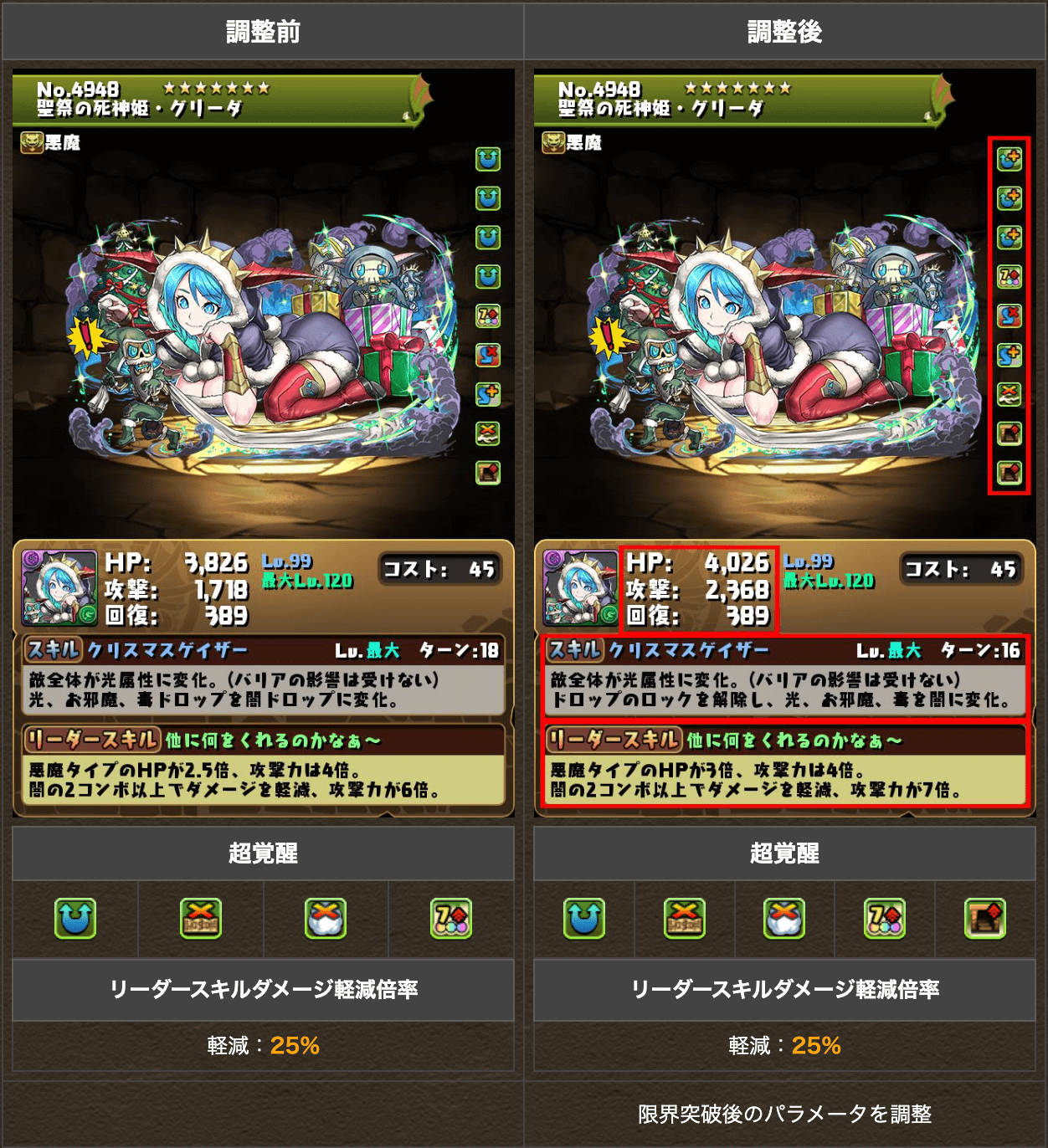The width and height of the screenshot is (1048, 1148).
Task: Click the 悪魔 type icon in 調整前 card
Action: click(x=32, y=142)
